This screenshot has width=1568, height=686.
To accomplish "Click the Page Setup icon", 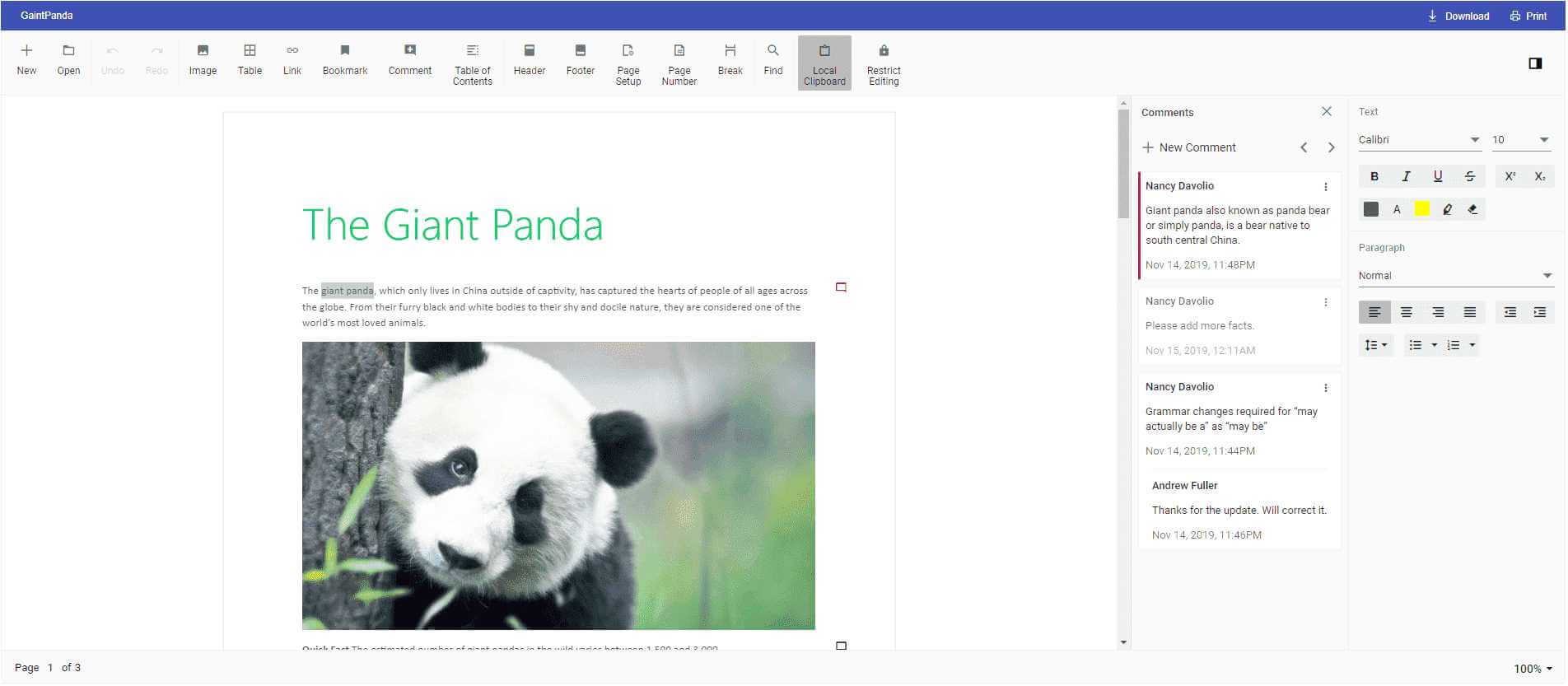I will [x=628, y=63].
